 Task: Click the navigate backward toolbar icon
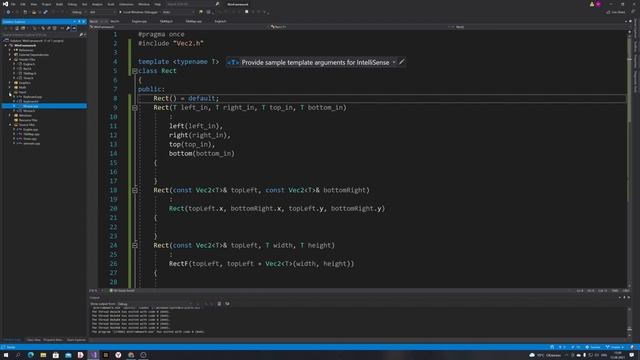click(8, 12)
